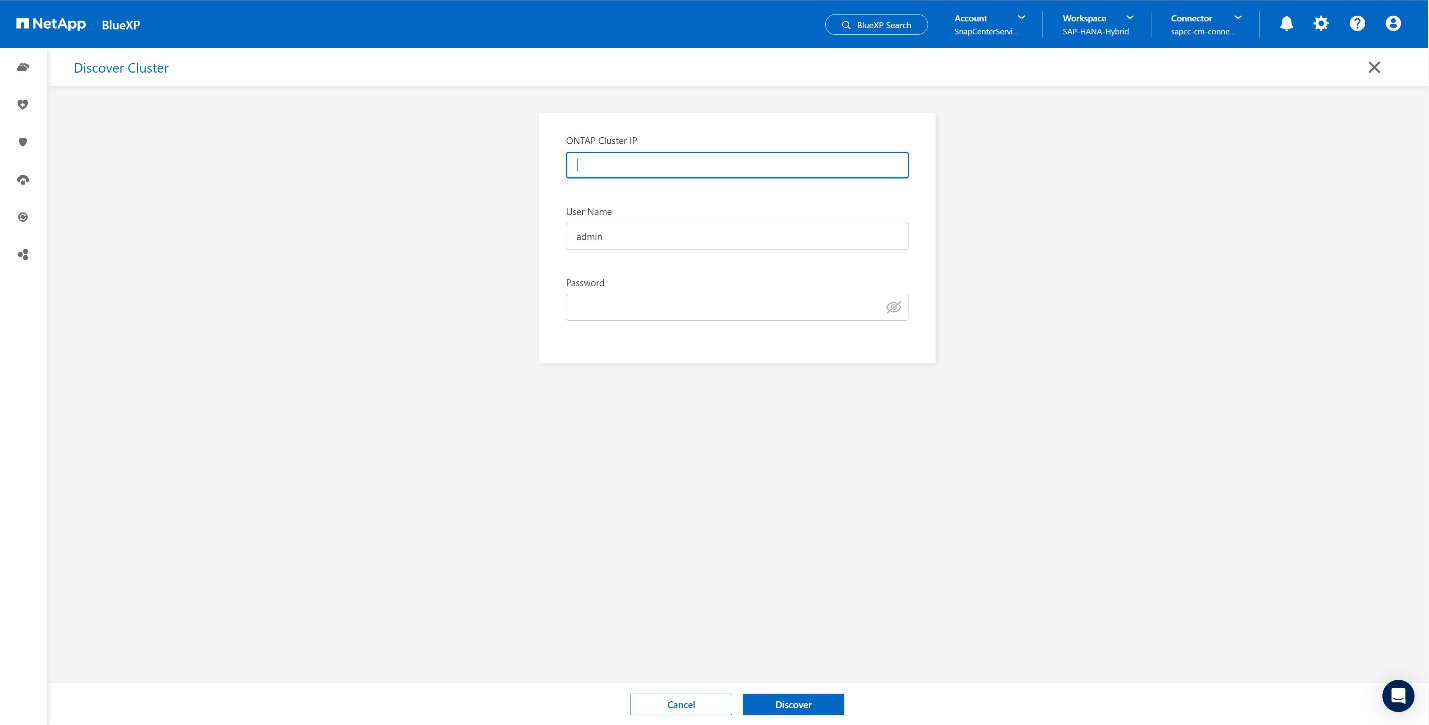Click the Password field
Screen dimensions: 1429x725
pyautogui.click(x=737, y=307)
